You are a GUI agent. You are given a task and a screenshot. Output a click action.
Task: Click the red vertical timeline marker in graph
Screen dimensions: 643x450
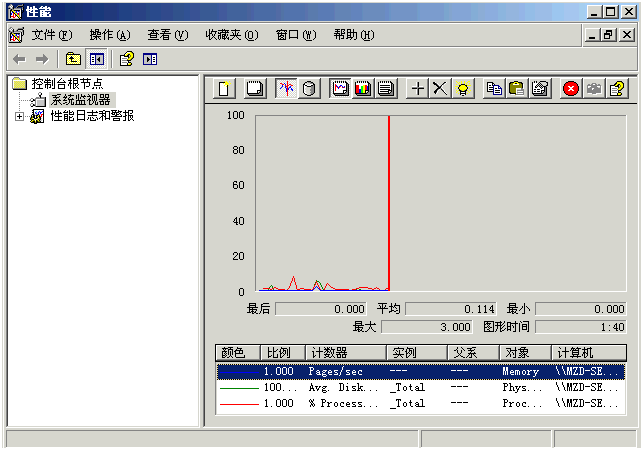point(389,203)
